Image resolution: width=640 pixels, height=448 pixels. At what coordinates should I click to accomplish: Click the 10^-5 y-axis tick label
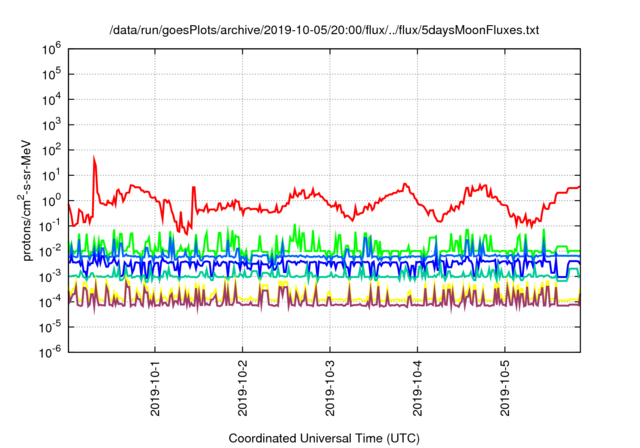pos(51,328)
